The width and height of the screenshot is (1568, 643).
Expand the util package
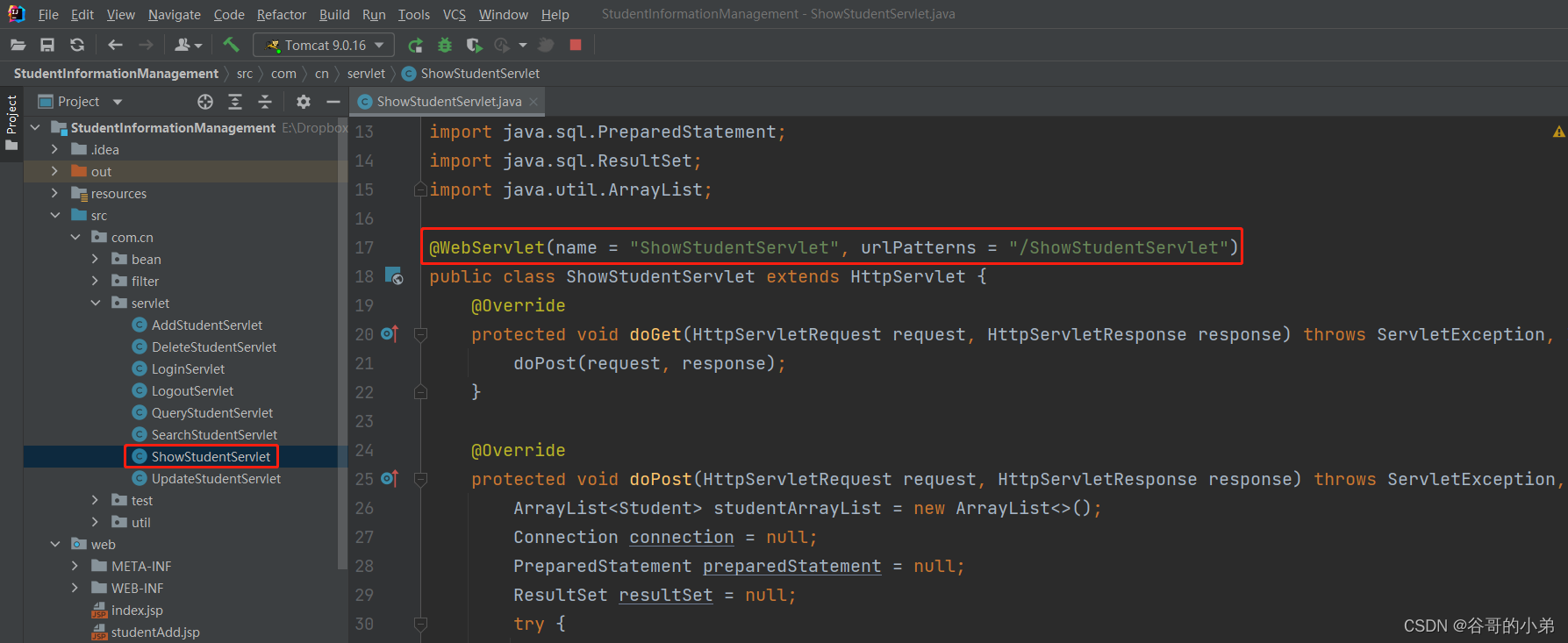coord(96,523)
